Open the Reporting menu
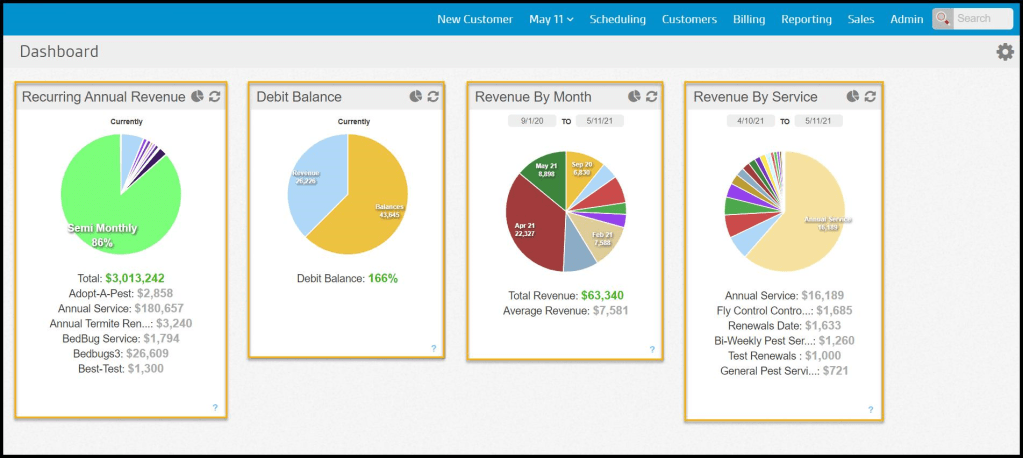1023x458 pixels. click(x=806, y=19)
